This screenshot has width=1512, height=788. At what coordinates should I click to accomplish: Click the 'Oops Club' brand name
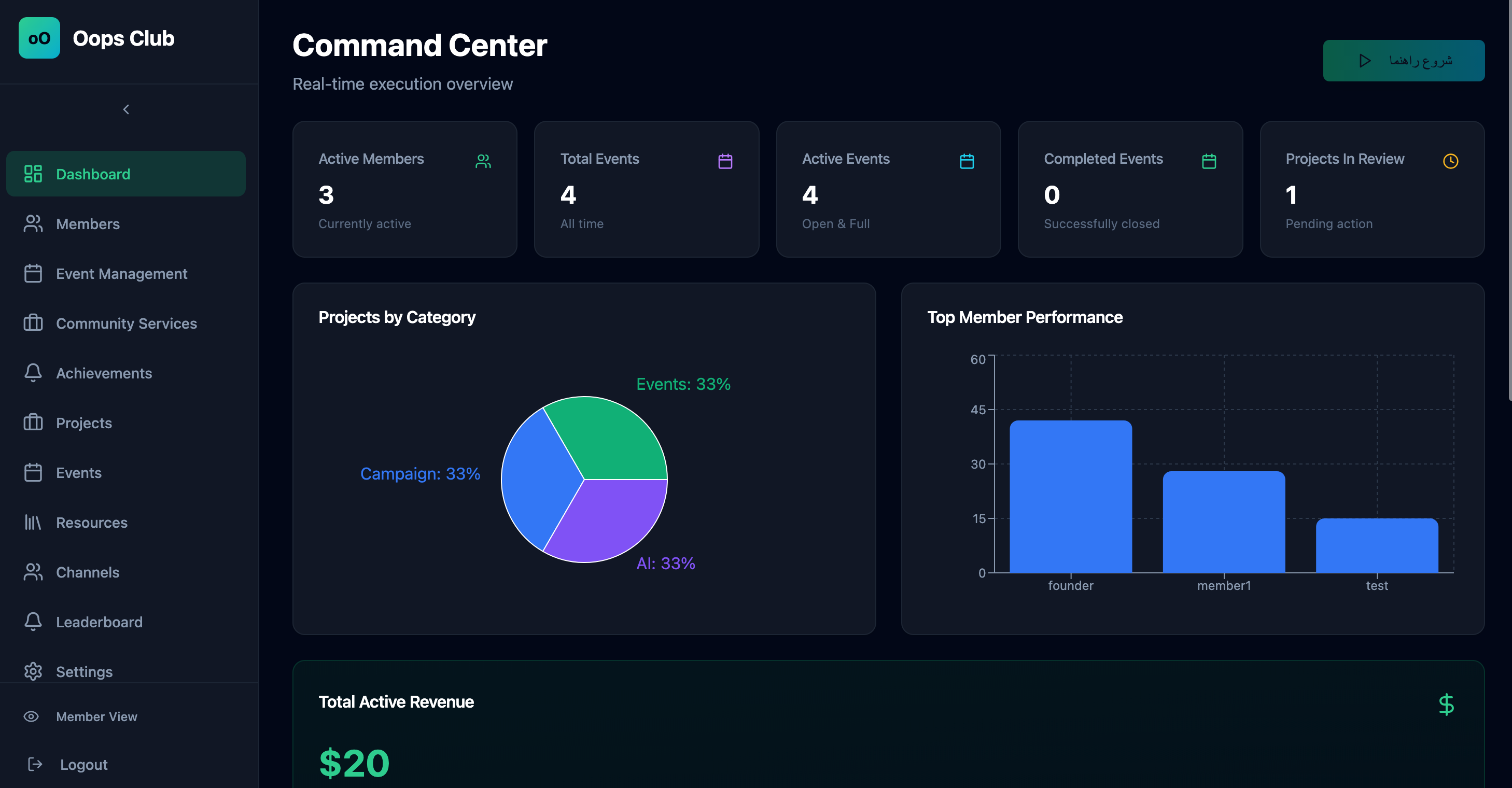123,38
